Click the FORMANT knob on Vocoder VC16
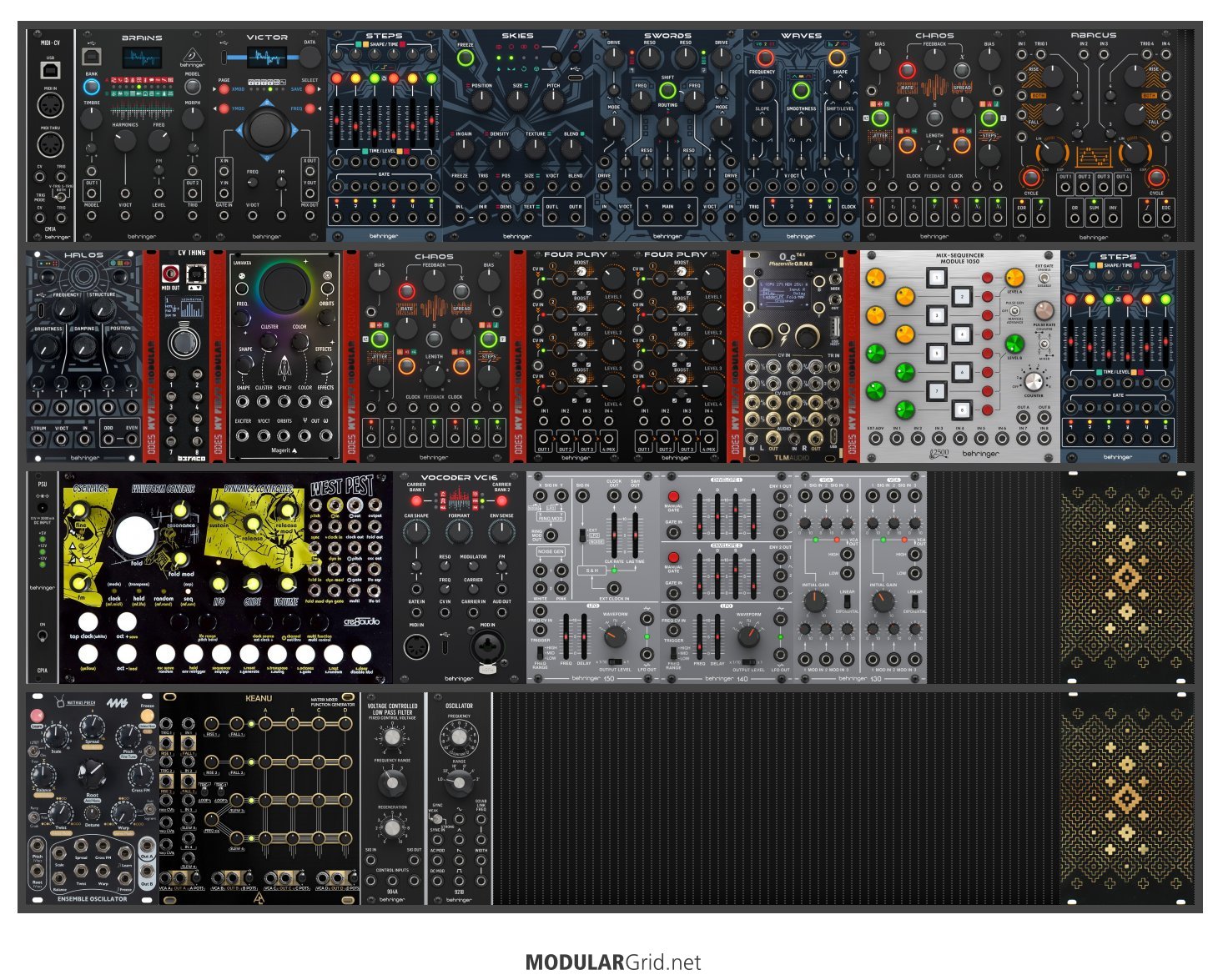 coord(460,531)
